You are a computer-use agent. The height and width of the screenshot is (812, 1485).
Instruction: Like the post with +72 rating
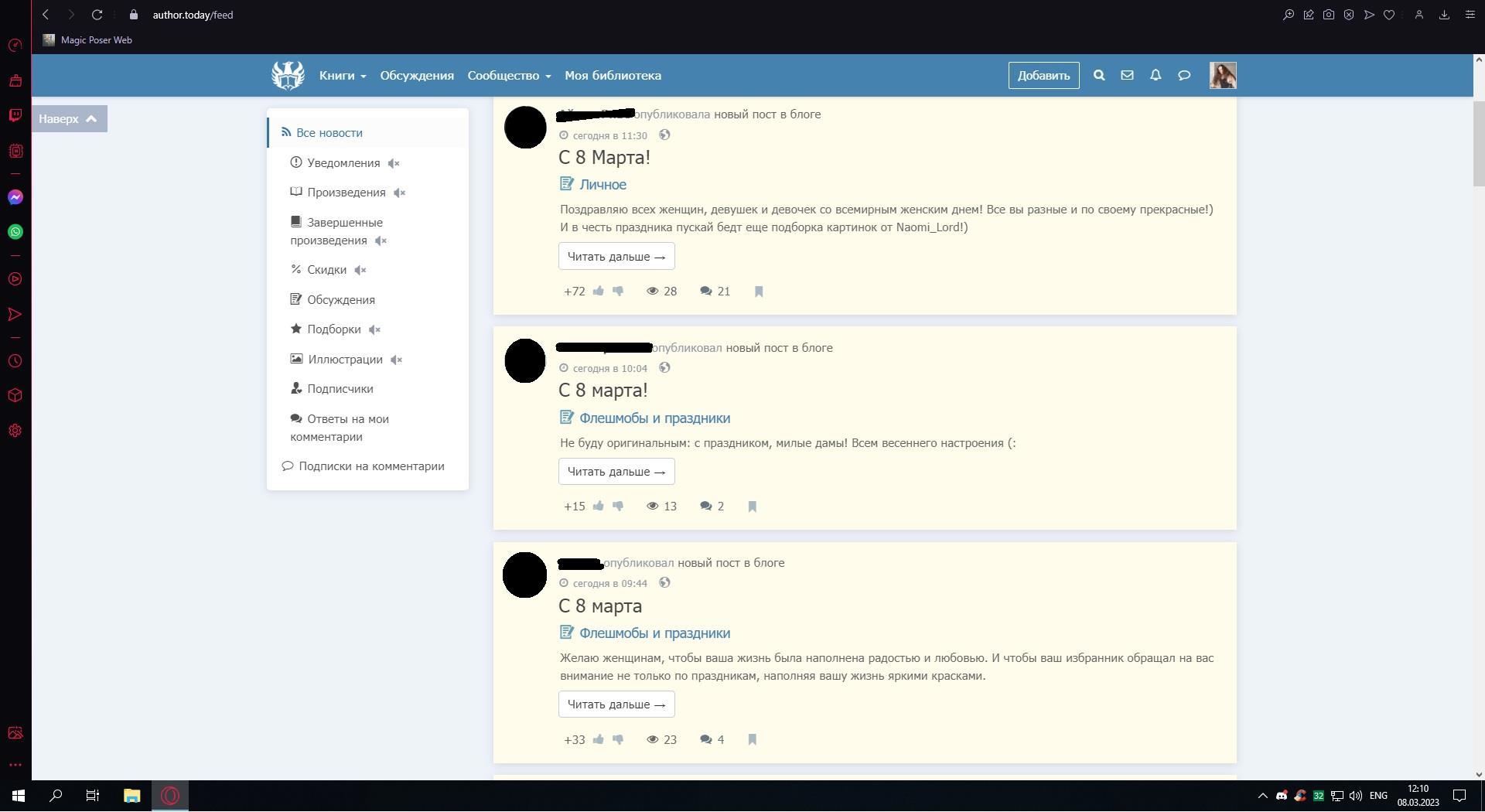point(599,292)
